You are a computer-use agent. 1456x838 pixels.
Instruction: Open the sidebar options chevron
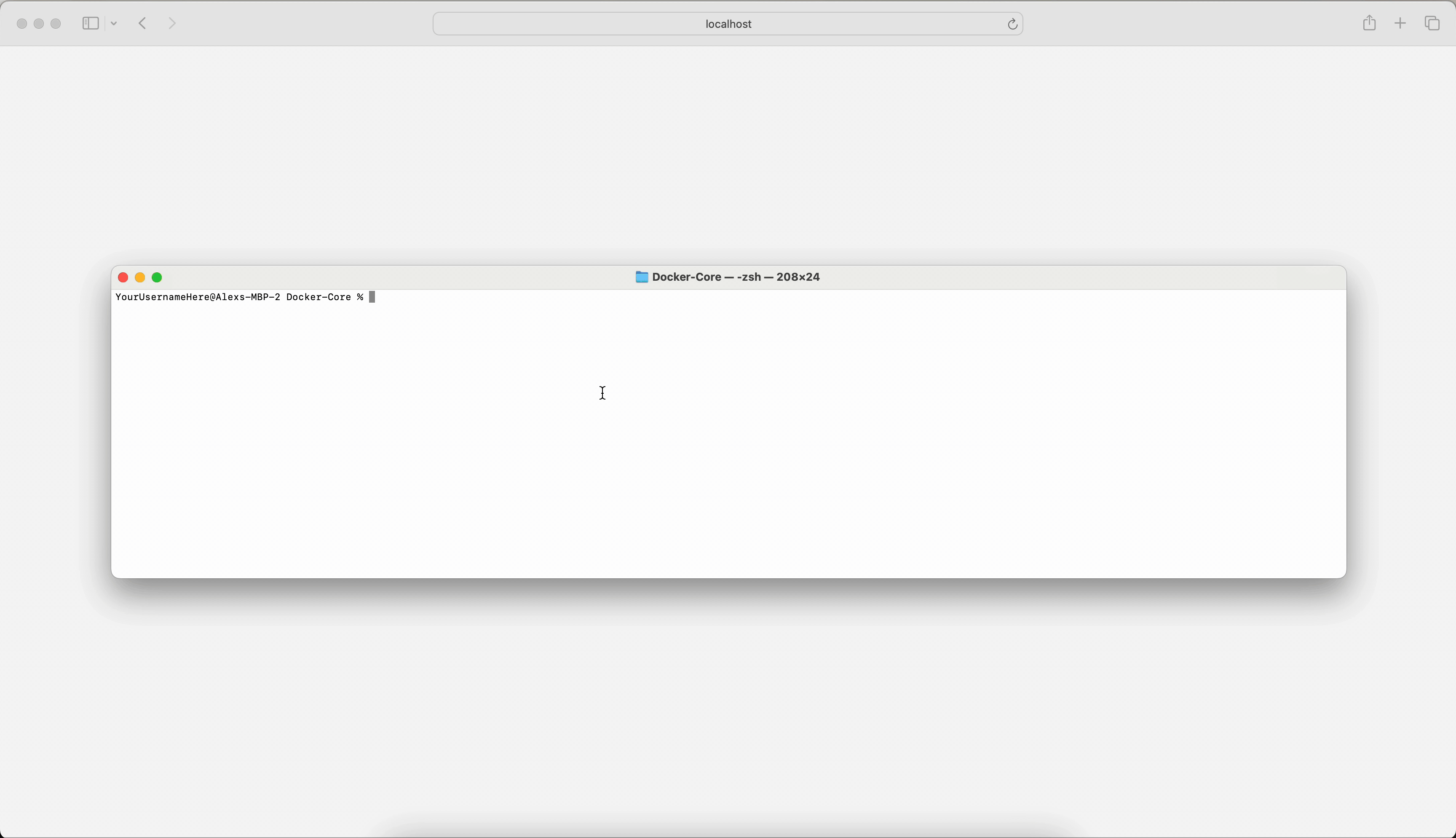point(113,23)
